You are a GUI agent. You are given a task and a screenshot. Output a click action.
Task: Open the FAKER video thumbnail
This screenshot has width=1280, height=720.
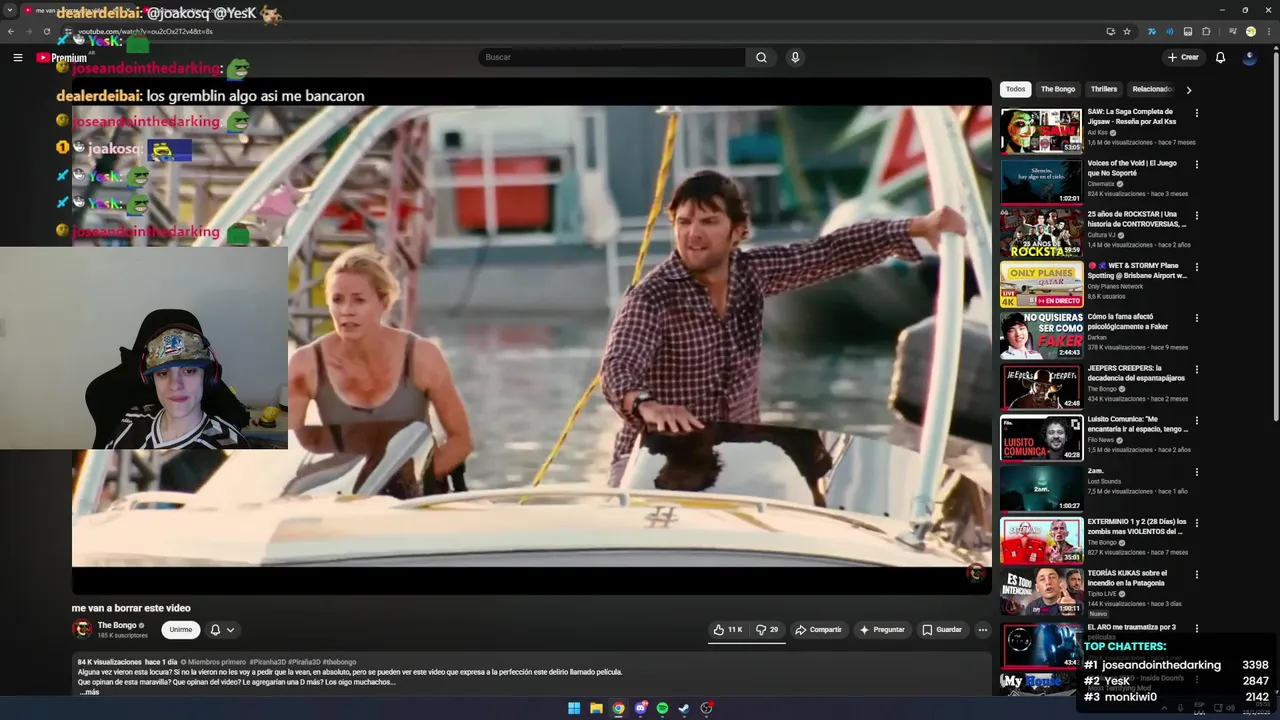1041,335
